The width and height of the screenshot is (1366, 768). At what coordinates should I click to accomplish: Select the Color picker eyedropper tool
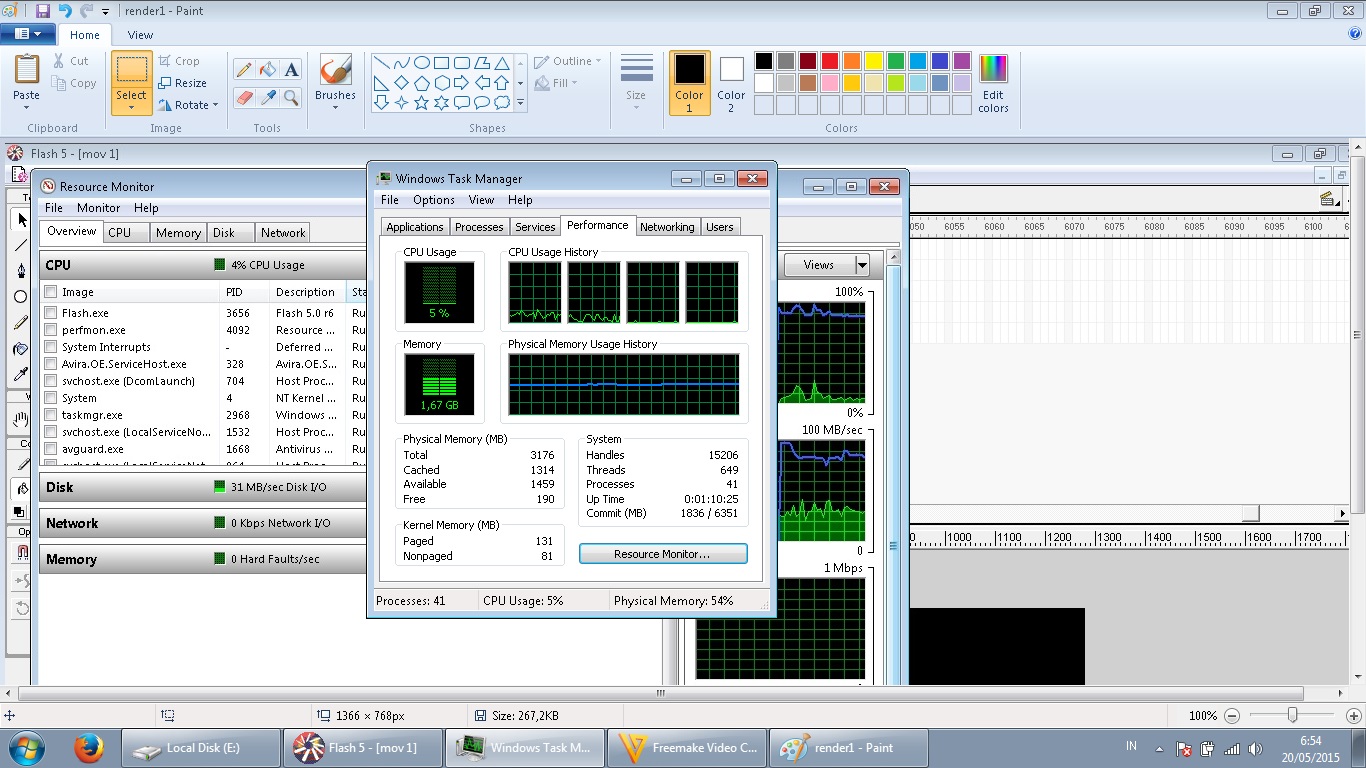coord(267,97)
